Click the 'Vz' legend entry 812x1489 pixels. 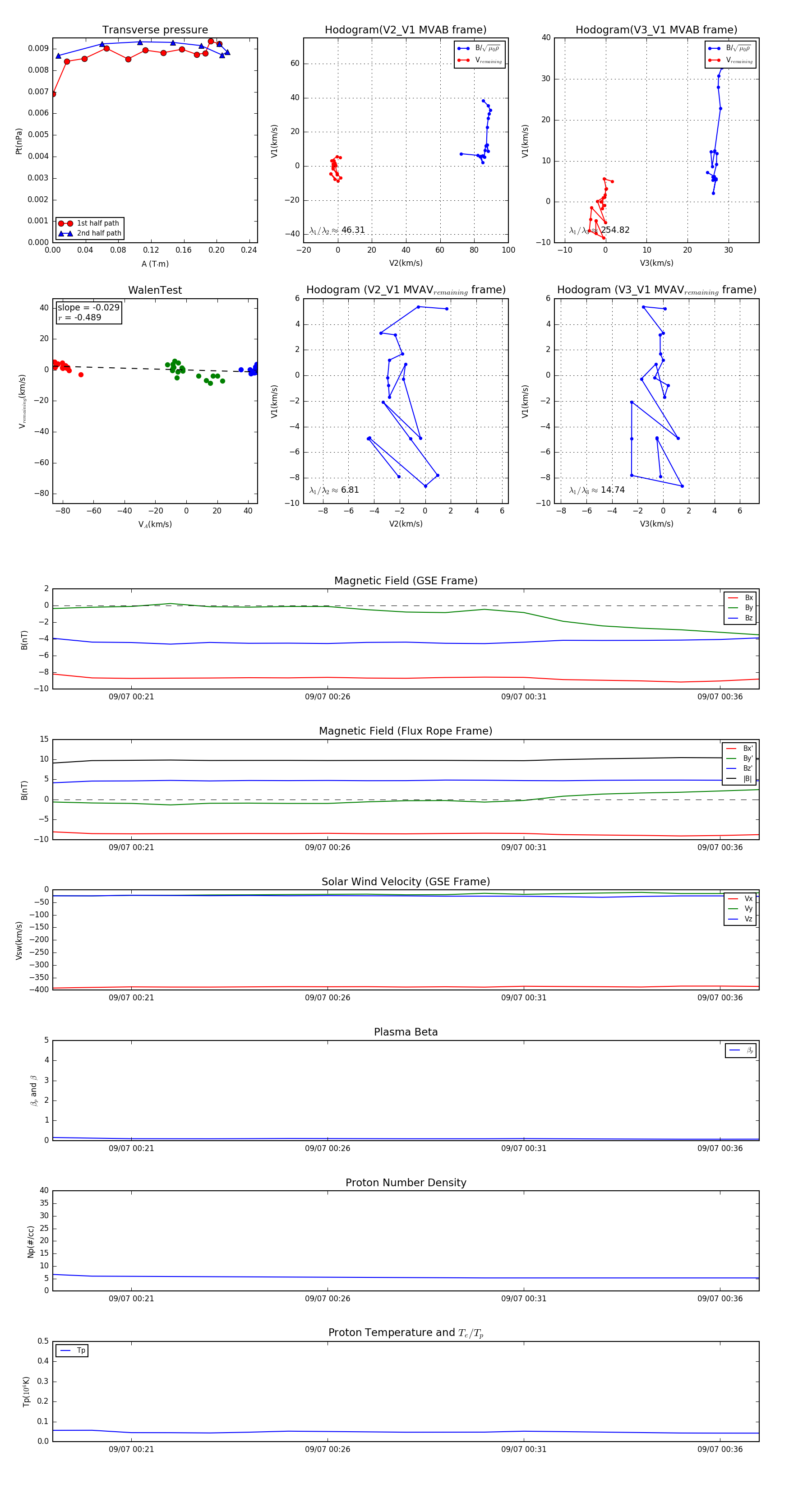740,919
